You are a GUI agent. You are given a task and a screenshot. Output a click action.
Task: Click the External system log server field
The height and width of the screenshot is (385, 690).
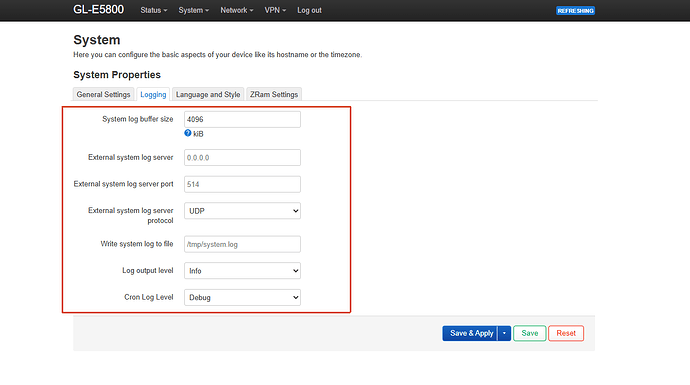point(242,158)
